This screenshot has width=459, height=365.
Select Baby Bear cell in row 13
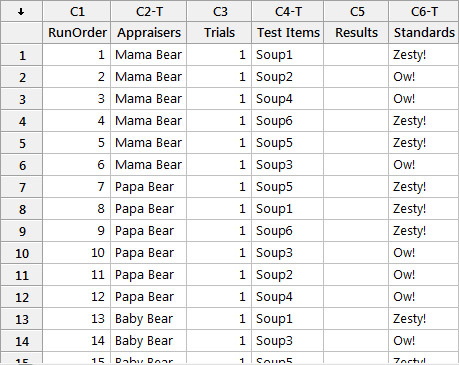click(x=149, y=319)
